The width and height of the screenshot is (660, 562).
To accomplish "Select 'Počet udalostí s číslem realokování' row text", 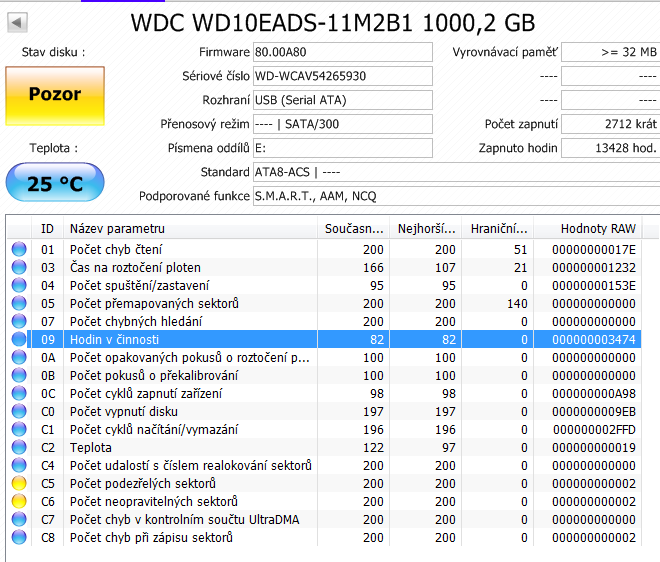I will tap(191, 466).
